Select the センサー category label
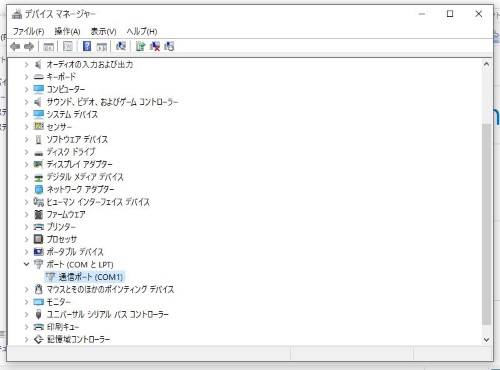Image resolution: width=500 pixels, height=370 pixels. pos(59,127)
